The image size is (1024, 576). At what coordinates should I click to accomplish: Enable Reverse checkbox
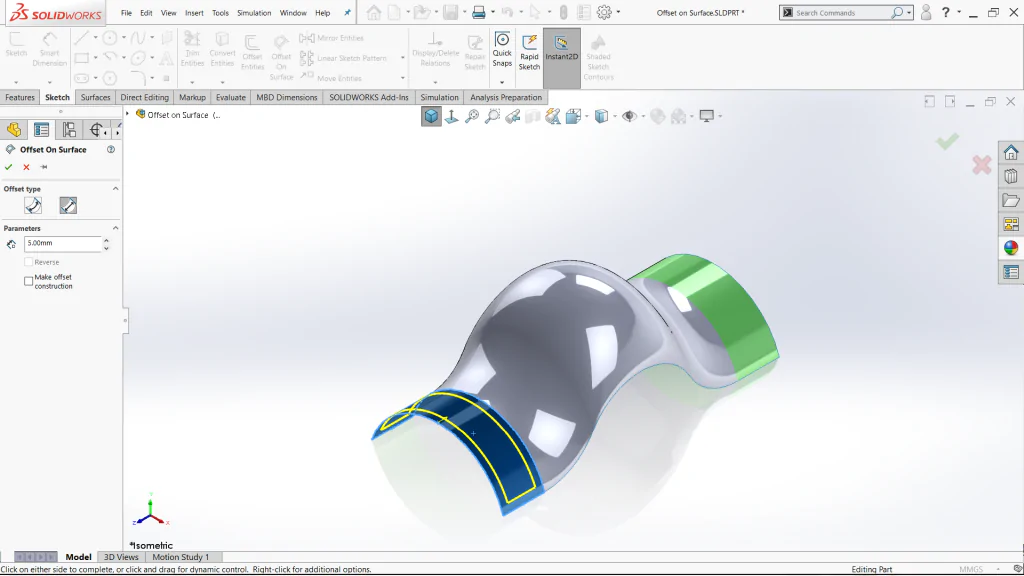[x=29, y=262]
